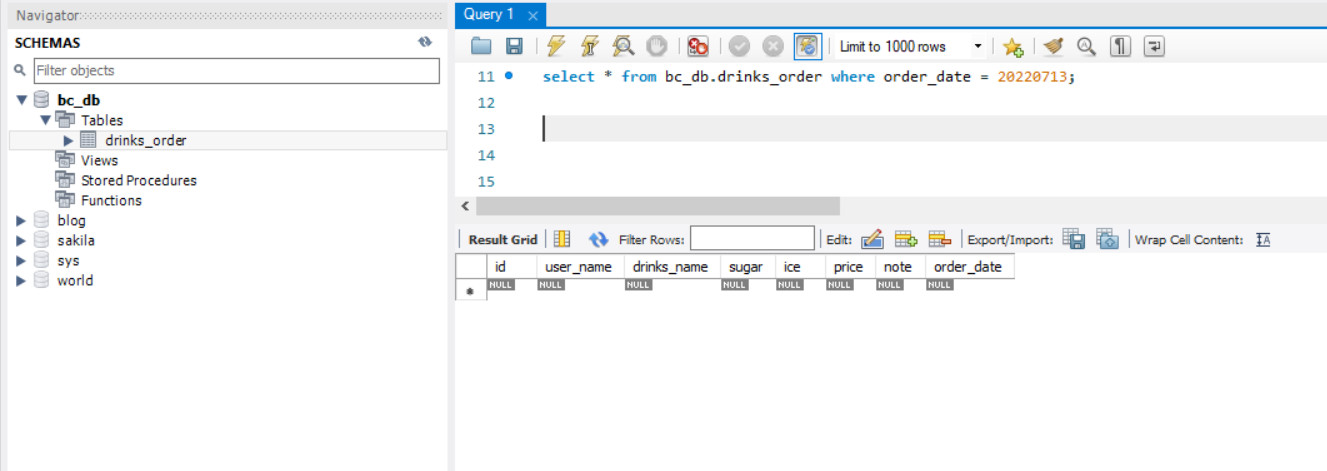Expand the blog schema
Screen dimensions: 1327x471
tap(22, 220)
